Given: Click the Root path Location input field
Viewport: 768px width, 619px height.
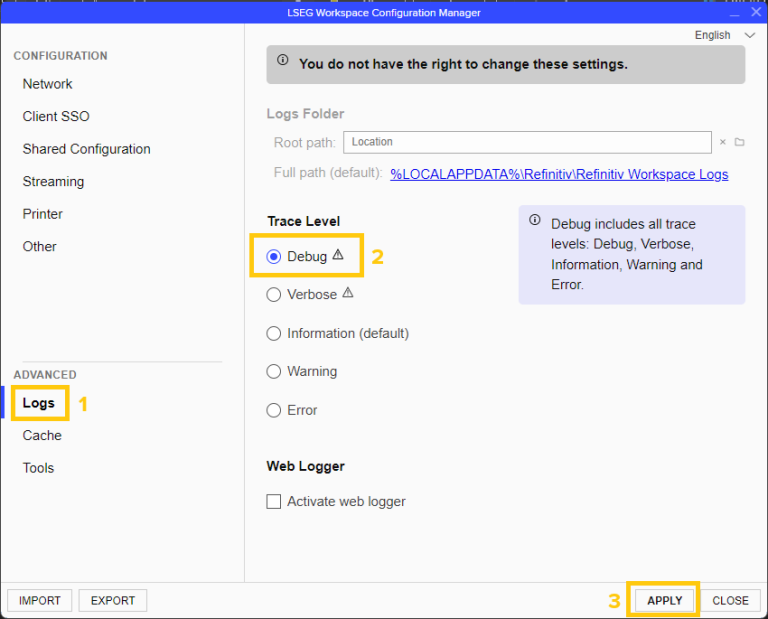Looking at the screenshot, I should pos(527,142).
